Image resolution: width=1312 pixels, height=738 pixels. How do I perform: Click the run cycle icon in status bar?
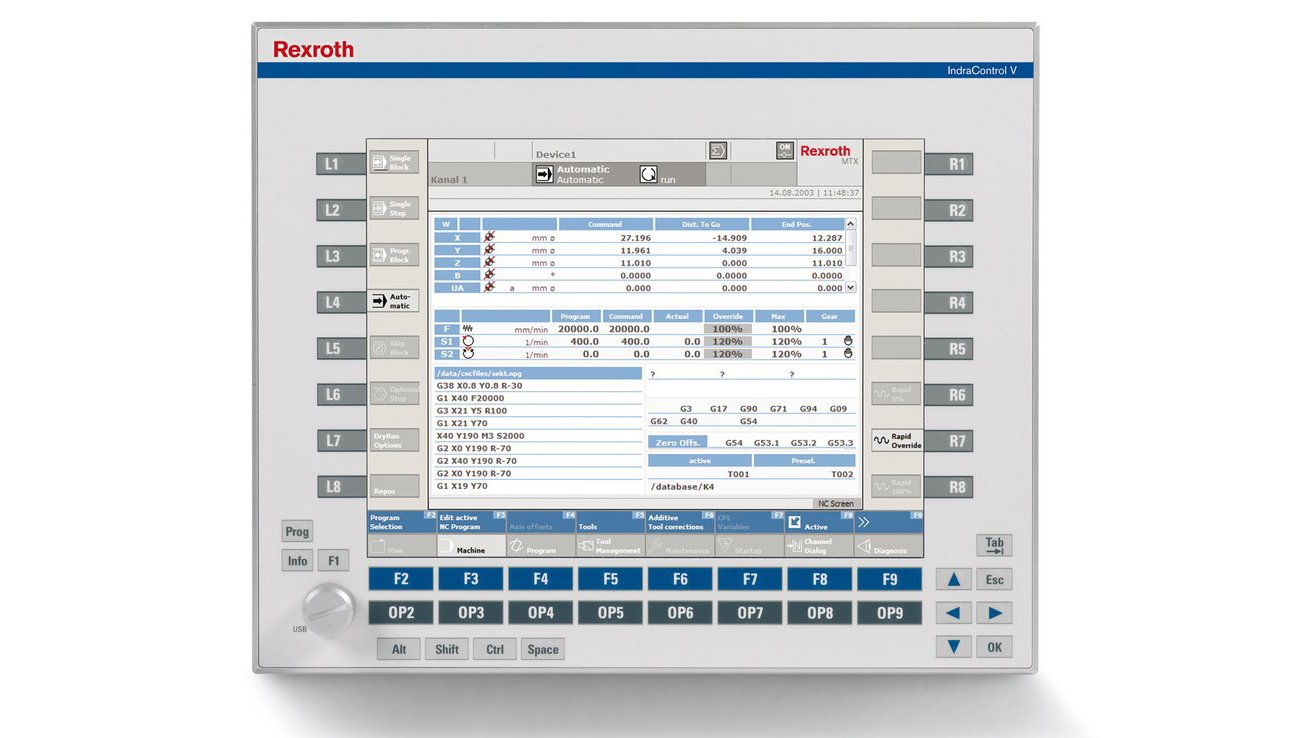pyautogui.click(x=649, y=174)
